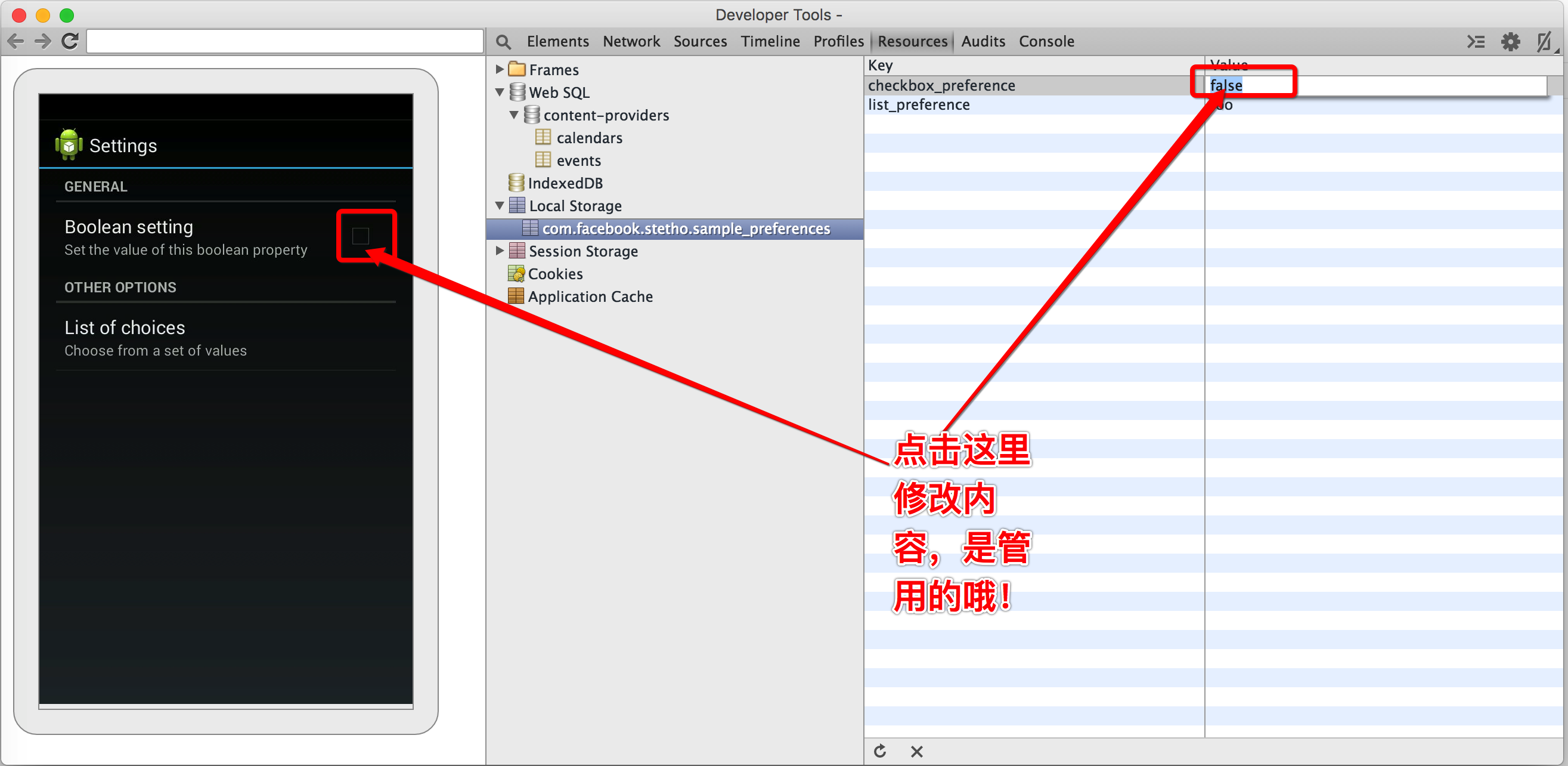Click the dock-side toggle icon at the toolbar end
This screenshot has height=766, width=1568.
(x=1545, y=41)
